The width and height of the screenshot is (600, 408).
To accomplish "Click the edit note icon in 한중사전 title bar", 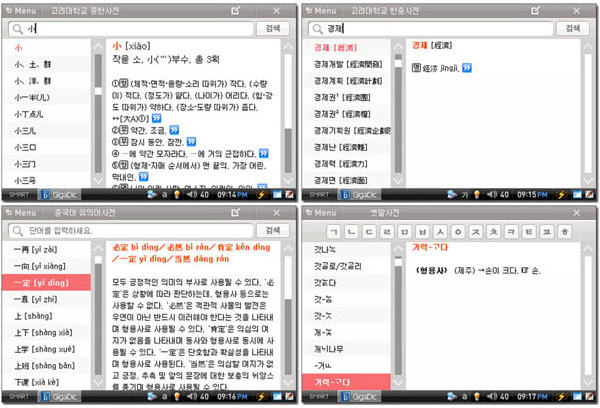I will [x=536, y=10].
